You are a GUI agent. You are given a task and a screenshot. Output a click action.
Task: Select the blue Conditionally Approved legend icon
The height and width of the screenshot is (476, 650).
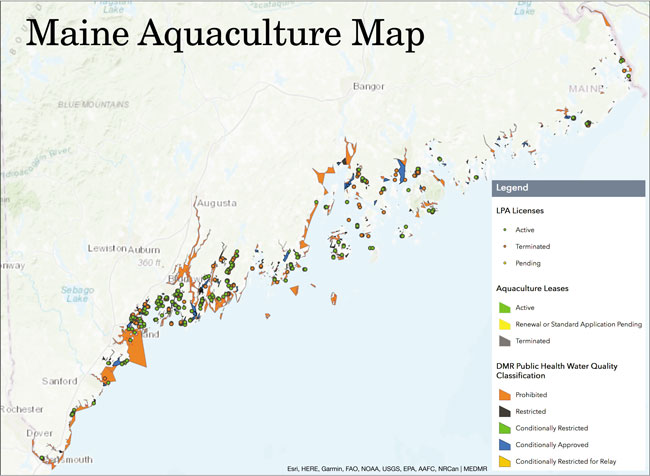504,445
